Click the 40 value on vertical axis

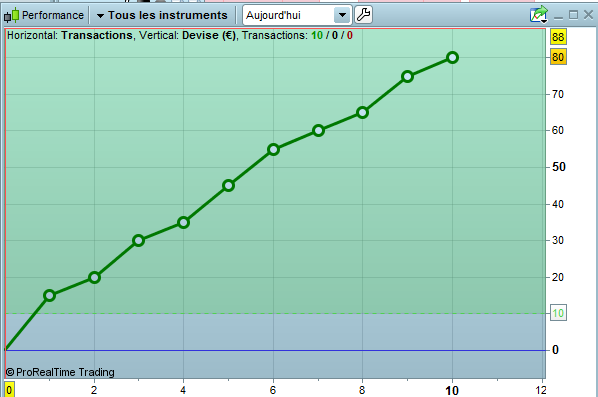[558, 204]
